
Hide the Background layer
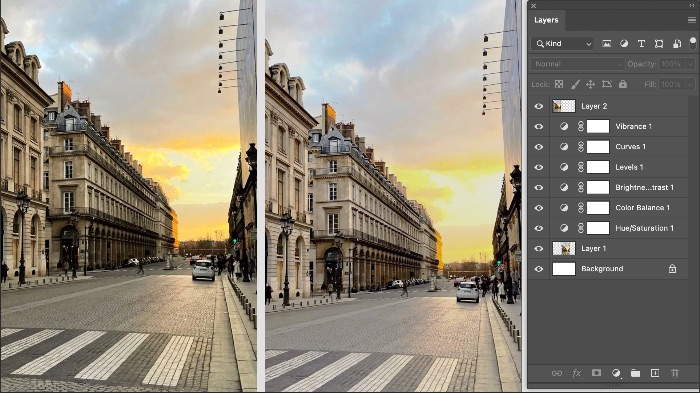point(539,269)
